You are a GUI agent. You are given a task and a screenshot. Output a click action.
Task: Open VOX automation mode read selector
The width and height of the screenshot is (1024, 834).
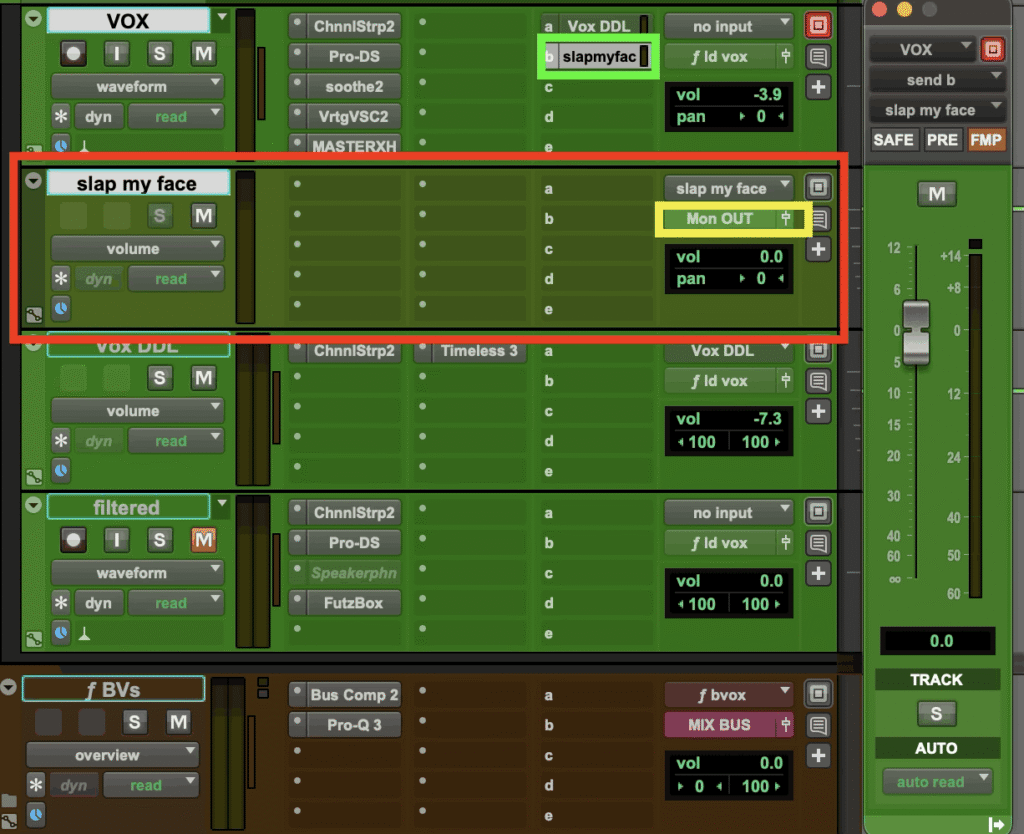[176, 116]
